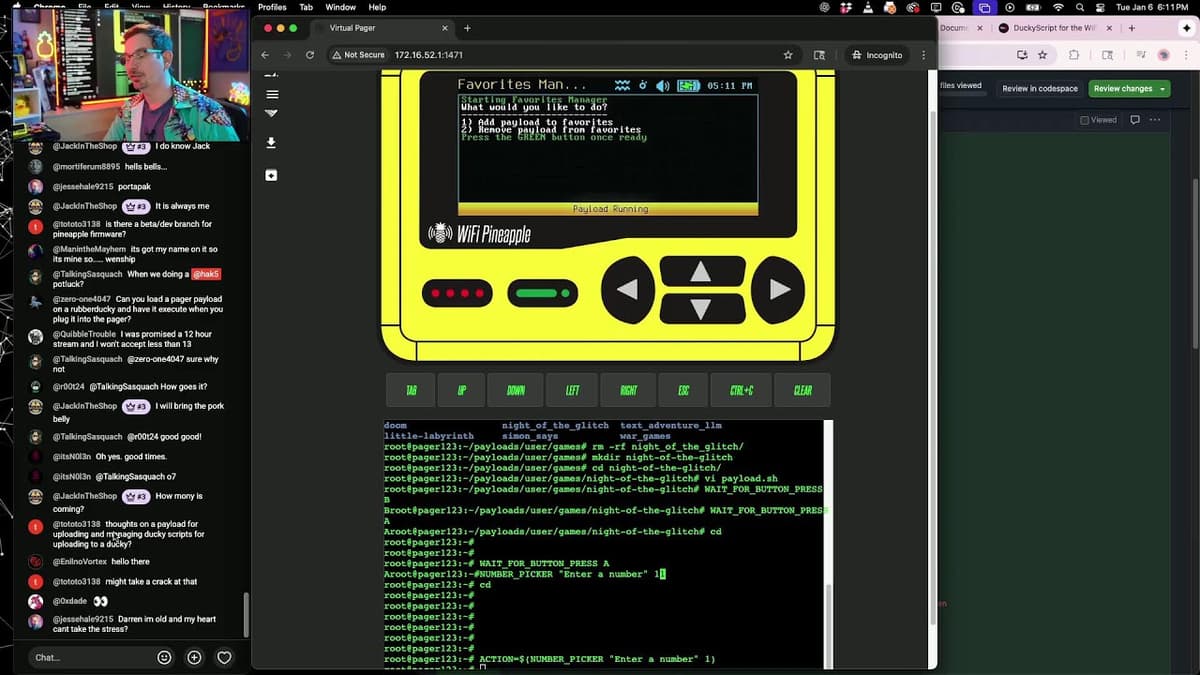The height and width of the screenshot is (675, 1200).
Task: Open the Window menu in the menu bar
Action: [x=341, y=7]
